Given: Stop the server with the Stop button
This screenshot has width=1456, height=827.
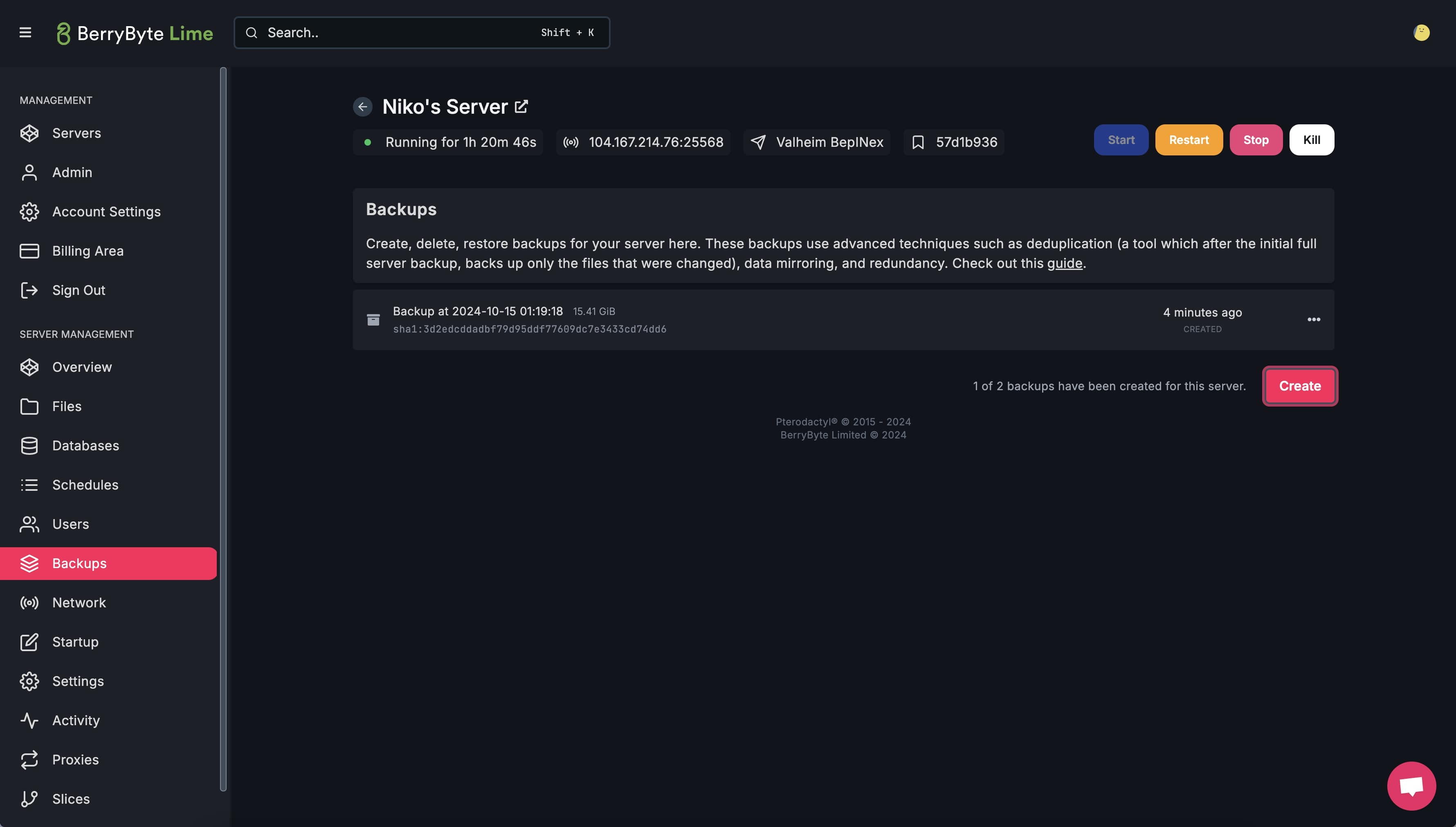Looking at the screenshot, I should (x=1256, y=140).
